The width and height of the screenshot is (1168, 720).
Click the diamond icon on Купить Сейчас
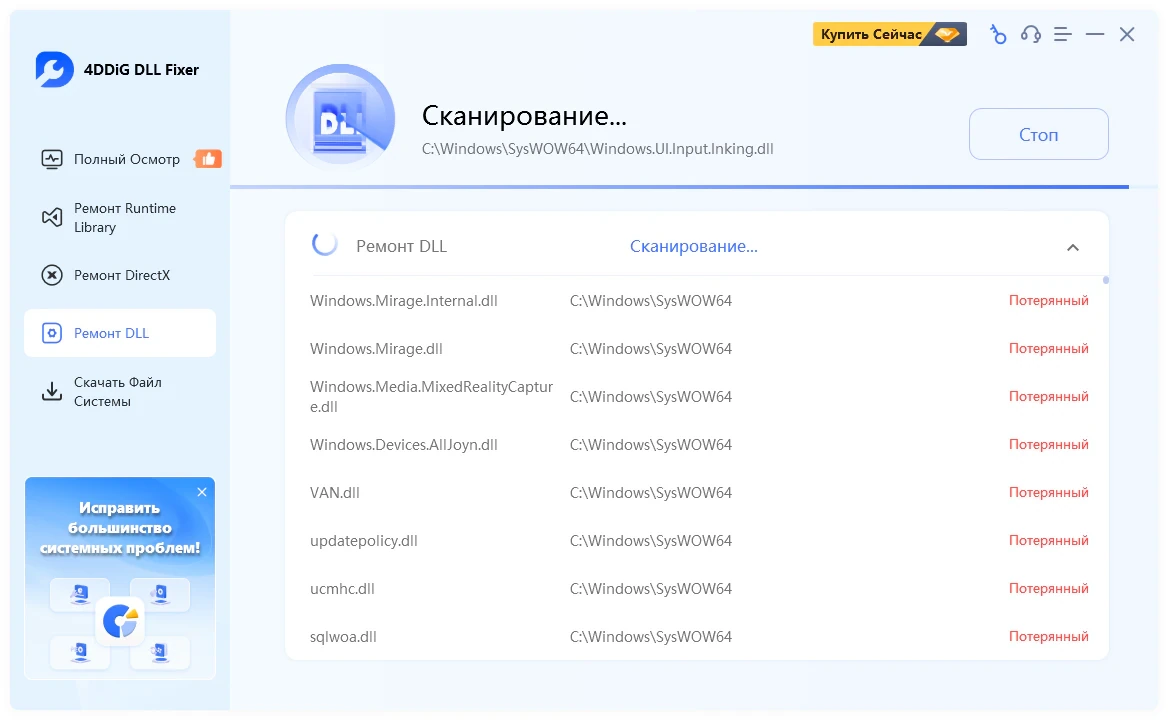(x=947, y=34)
